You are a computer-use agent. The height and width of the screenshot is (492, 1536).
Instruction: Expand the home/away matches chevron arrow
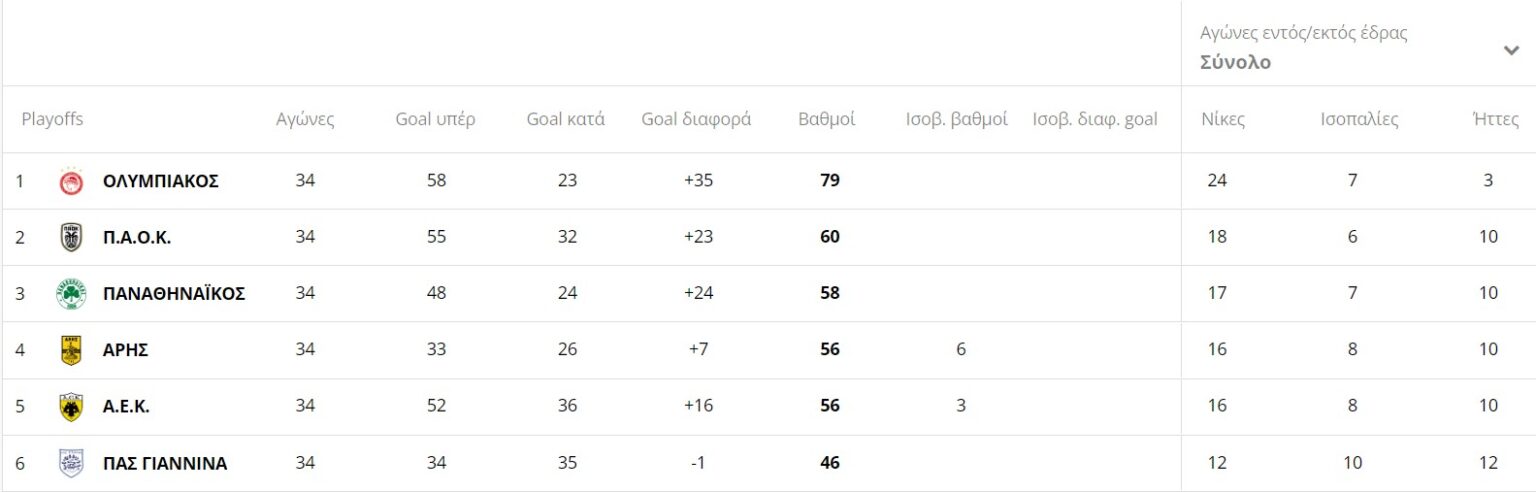pyautogui.click(x=1511, y=50)
